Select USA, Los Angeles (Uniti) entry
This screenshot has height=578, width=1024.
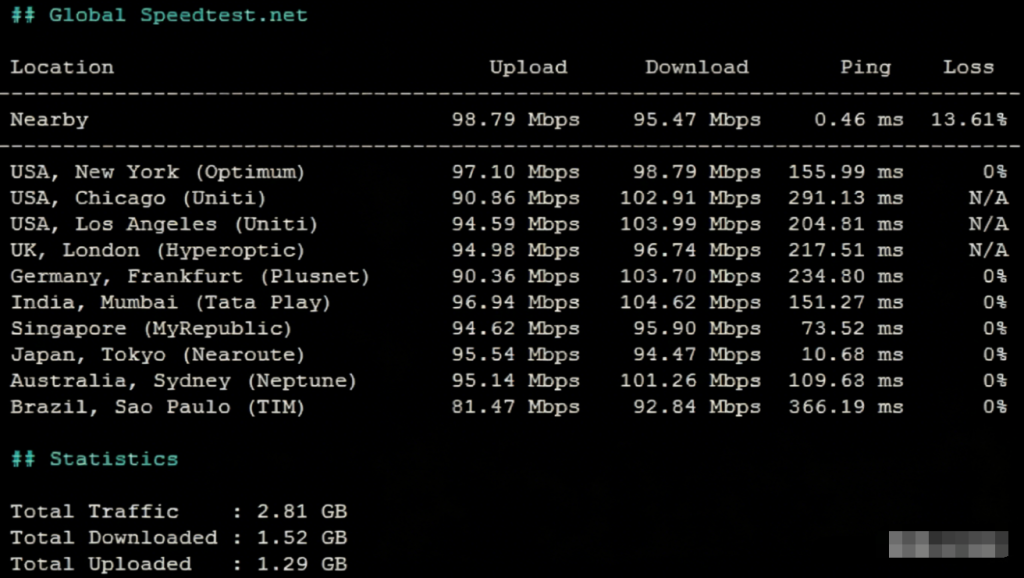(164, 224)
